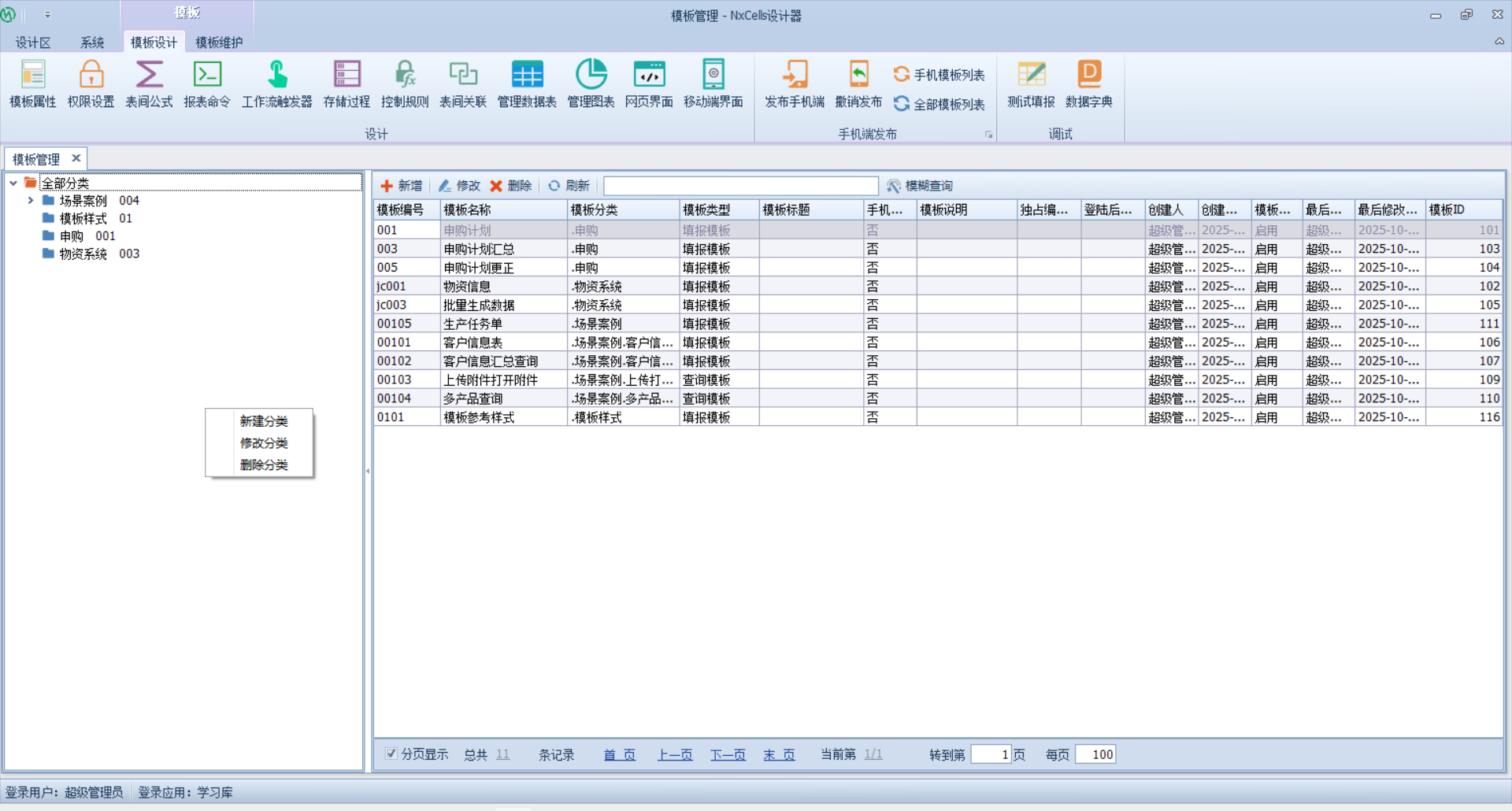Open the 模板属性 template properties tool
1512x811 pixels.
tap(33, 83)
